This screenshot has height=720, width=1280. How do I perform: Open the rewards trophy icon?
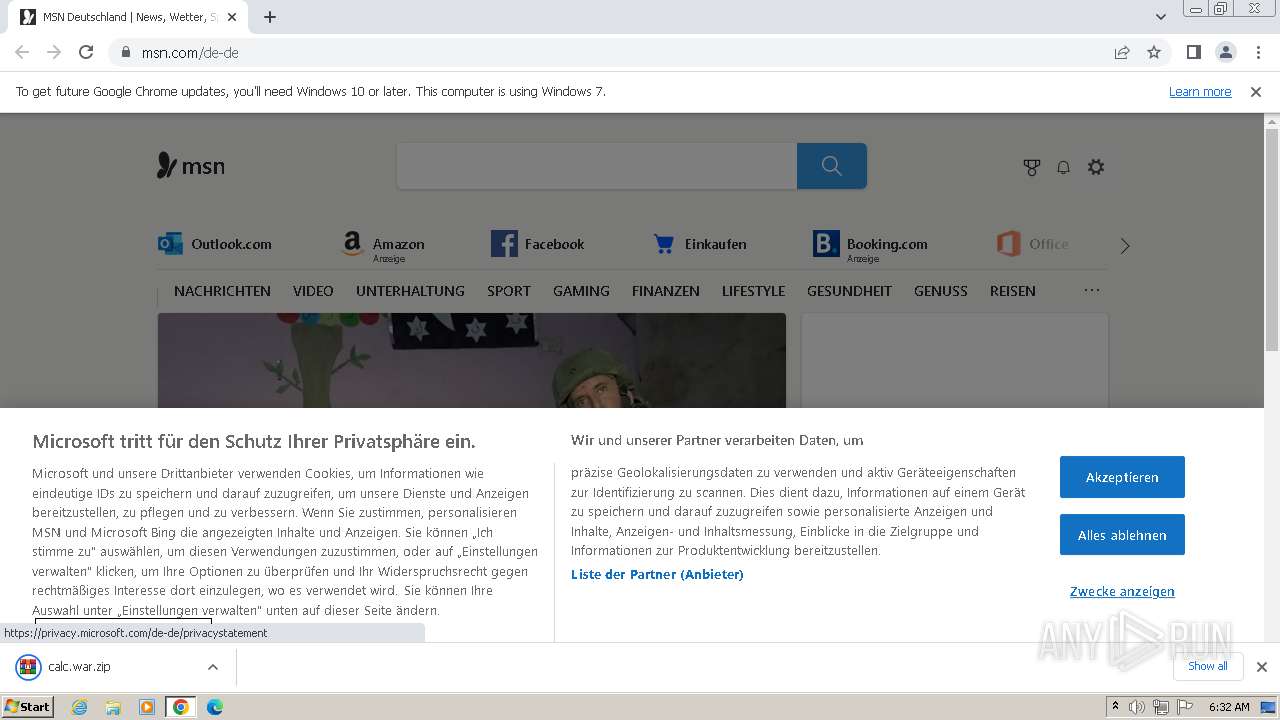[1032, 167]
